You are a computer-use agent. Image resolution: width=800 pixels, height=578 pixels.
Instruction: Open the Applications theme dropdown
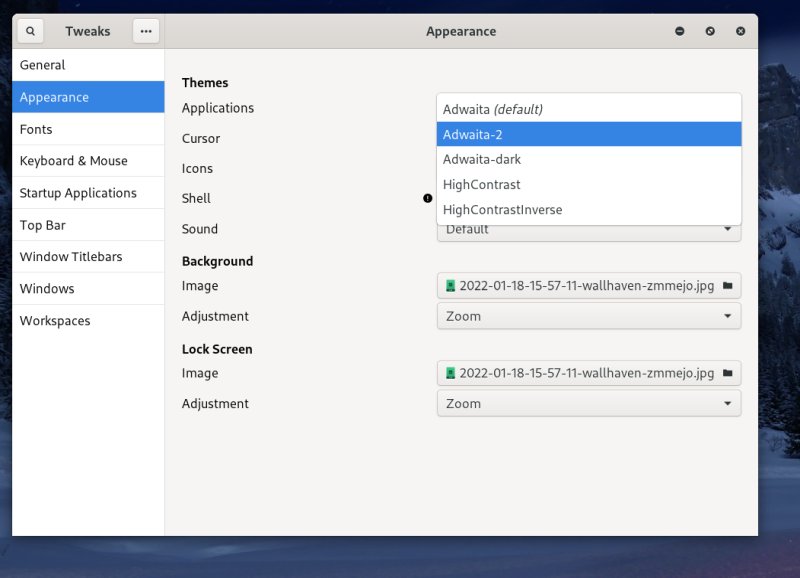click(x=588, y=109)
